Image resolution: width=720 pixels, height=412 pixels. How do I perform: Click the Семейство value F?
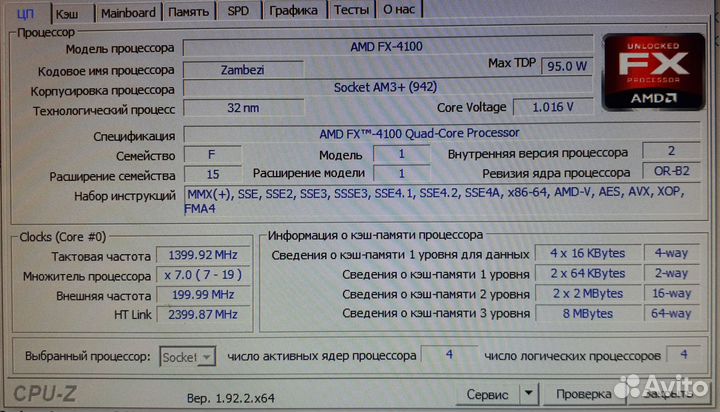pos(212,155)
